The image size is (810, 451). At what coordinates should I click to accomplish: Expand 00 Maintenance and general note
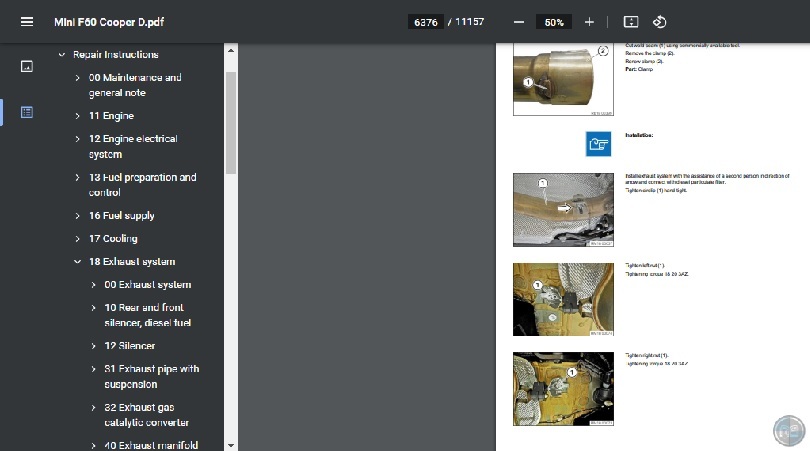(x=77, y=77)
